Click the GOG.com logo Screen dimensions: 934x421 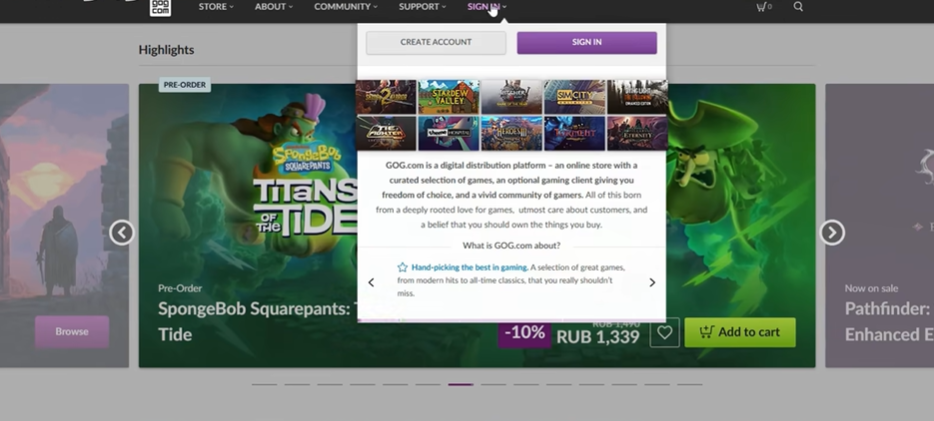coord(160,7)
